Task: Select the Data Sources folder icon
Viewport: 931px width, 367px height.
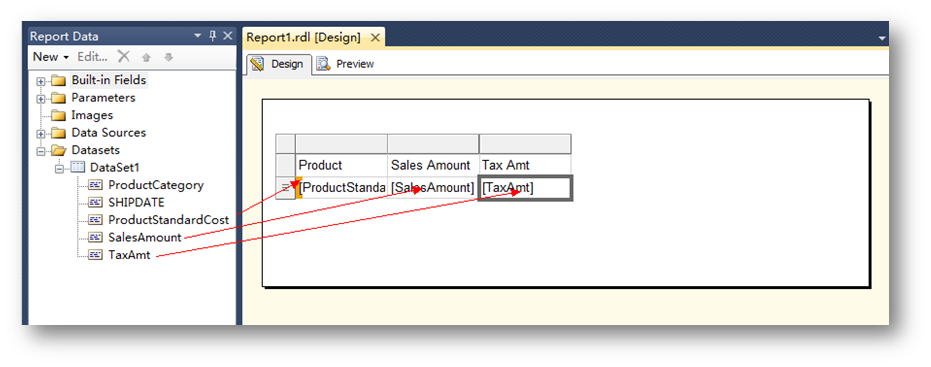Action: pos(58,133)
